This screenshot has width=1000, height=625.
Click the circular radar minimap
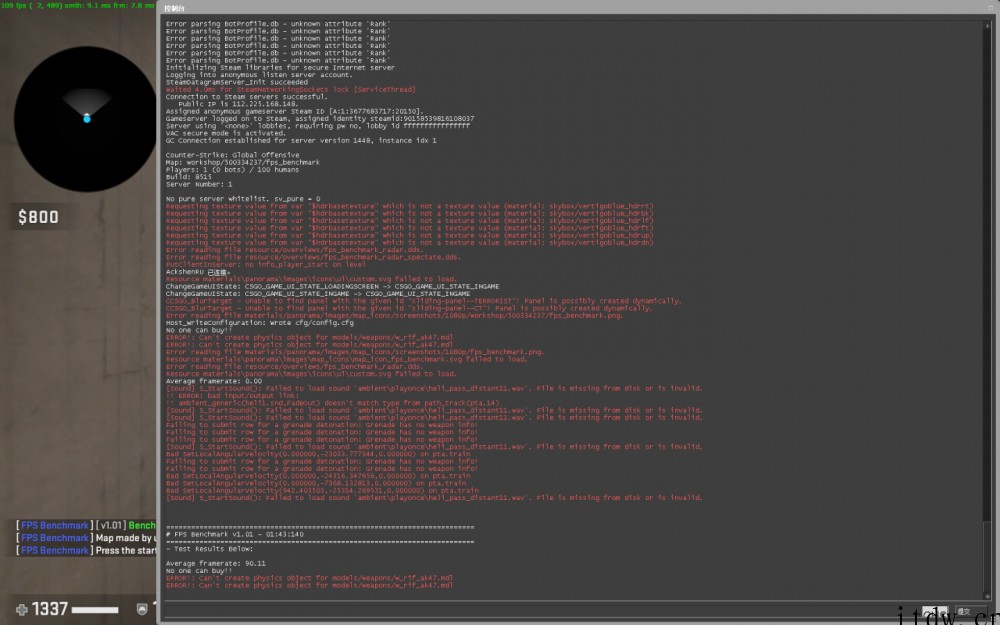[x=85, y=119]
